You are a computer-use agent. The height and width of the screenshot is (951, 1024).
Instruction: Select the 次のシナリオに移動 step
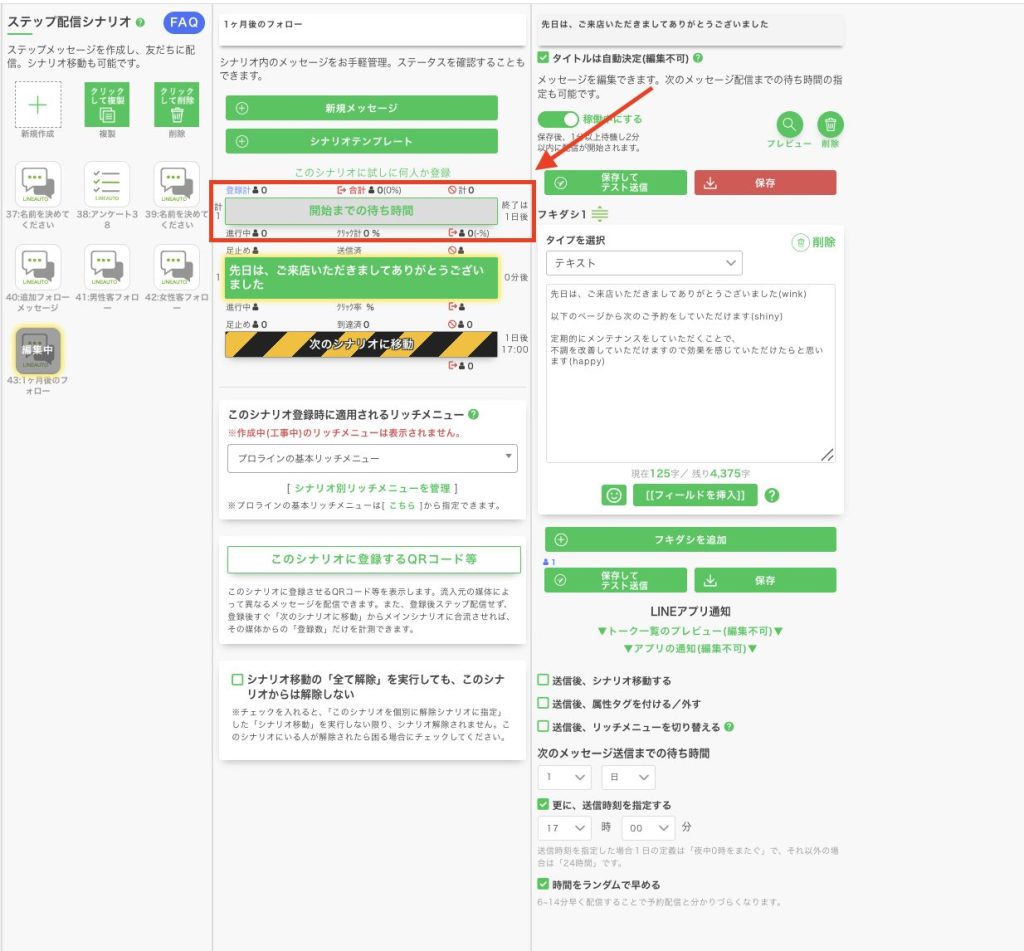pos(361,344)
